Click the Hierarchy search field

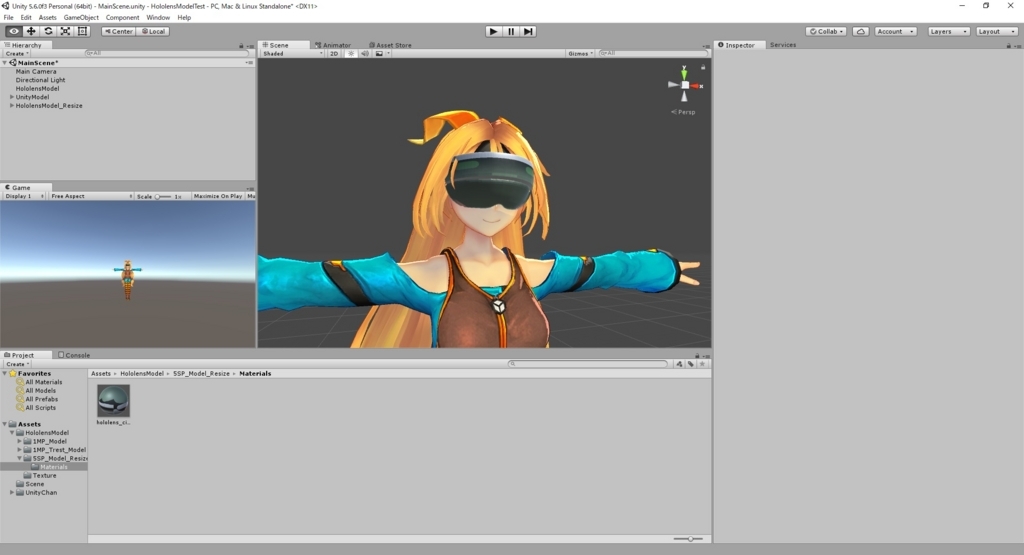coord(167,54)
